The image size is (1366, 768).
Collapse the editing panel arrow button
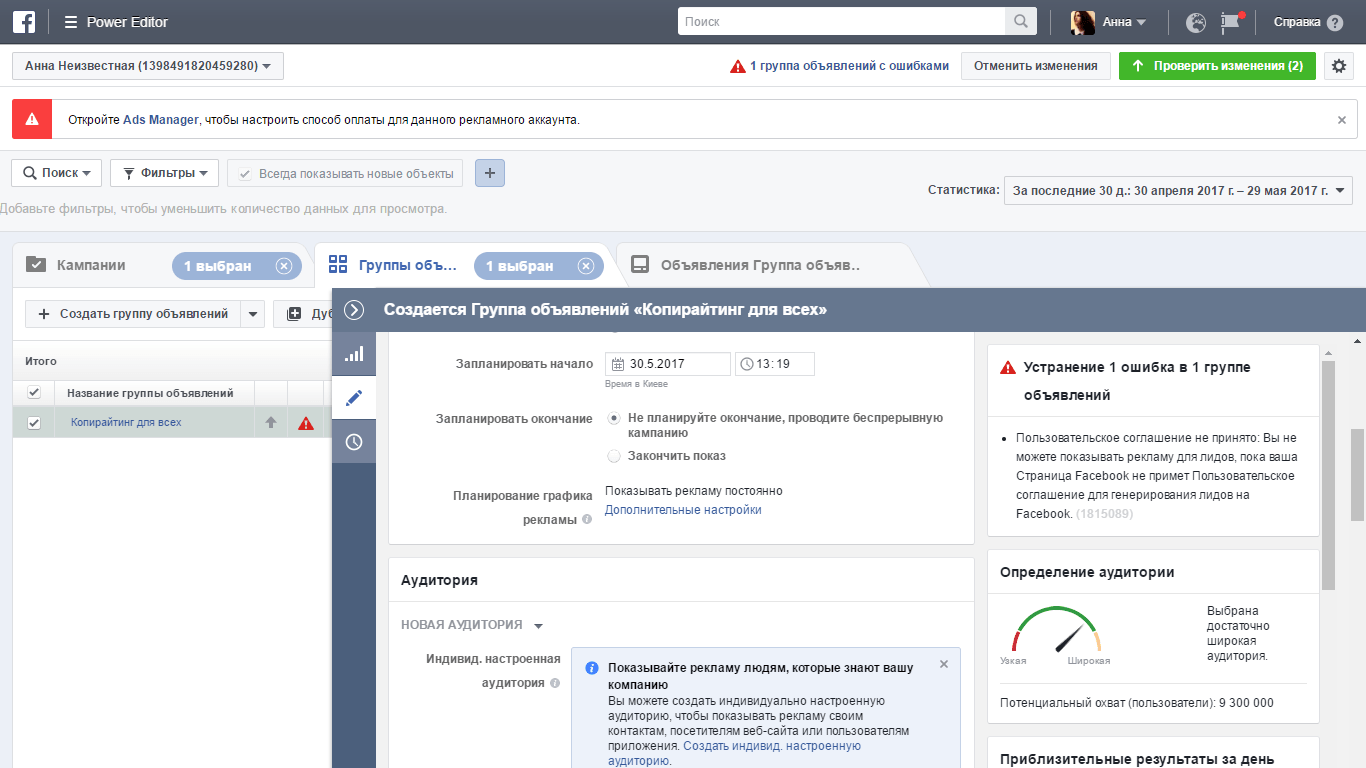click(x=353, y=310)
